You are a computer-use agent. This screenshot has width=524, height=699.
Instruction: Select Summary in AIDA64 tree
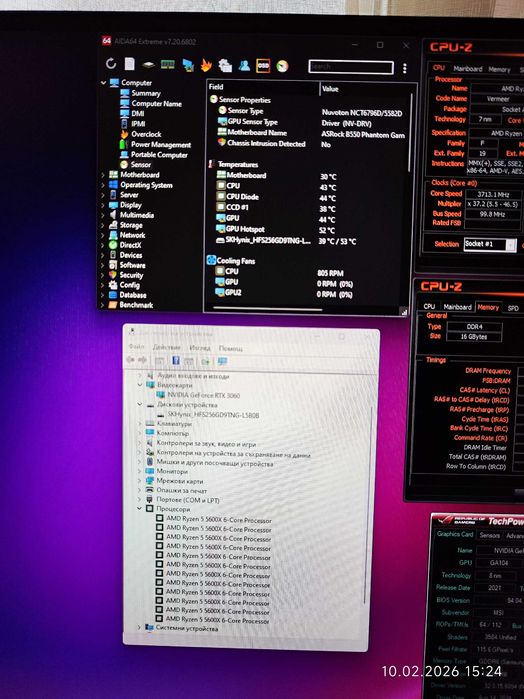[146, 94]
